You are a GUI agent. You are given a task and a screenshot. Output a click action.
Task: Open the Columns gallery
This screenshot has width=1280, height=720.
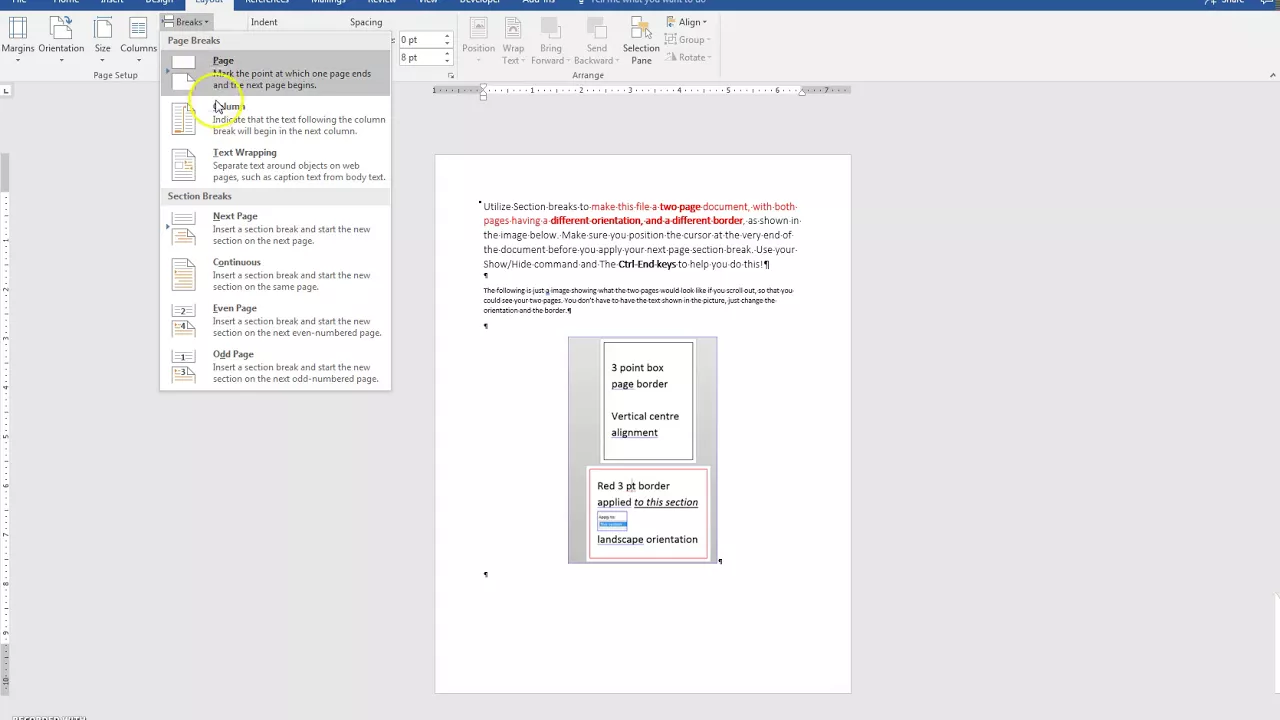coord(139,40)
